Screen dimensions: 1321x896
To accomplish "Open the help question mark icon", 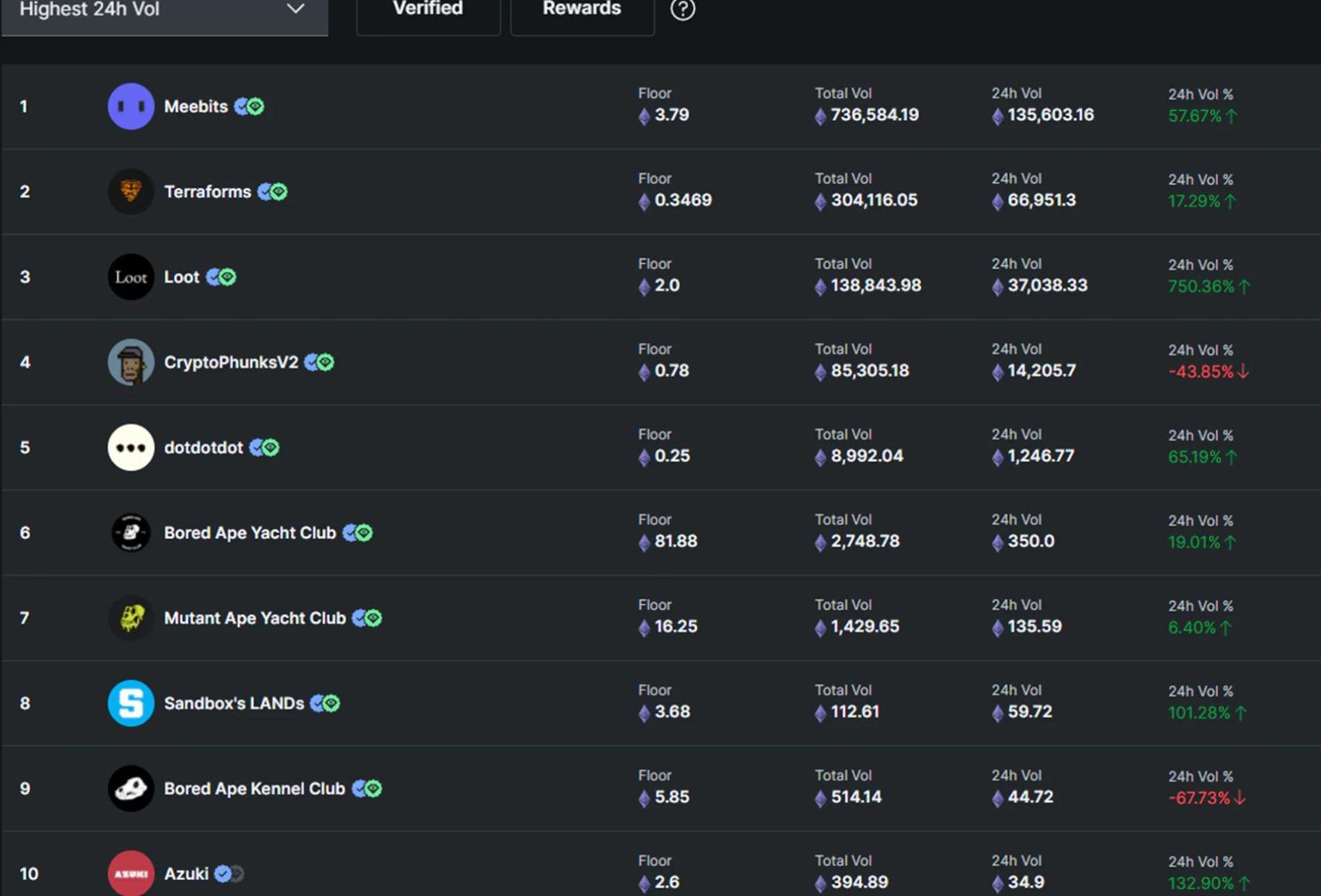I will click(683, 10).
